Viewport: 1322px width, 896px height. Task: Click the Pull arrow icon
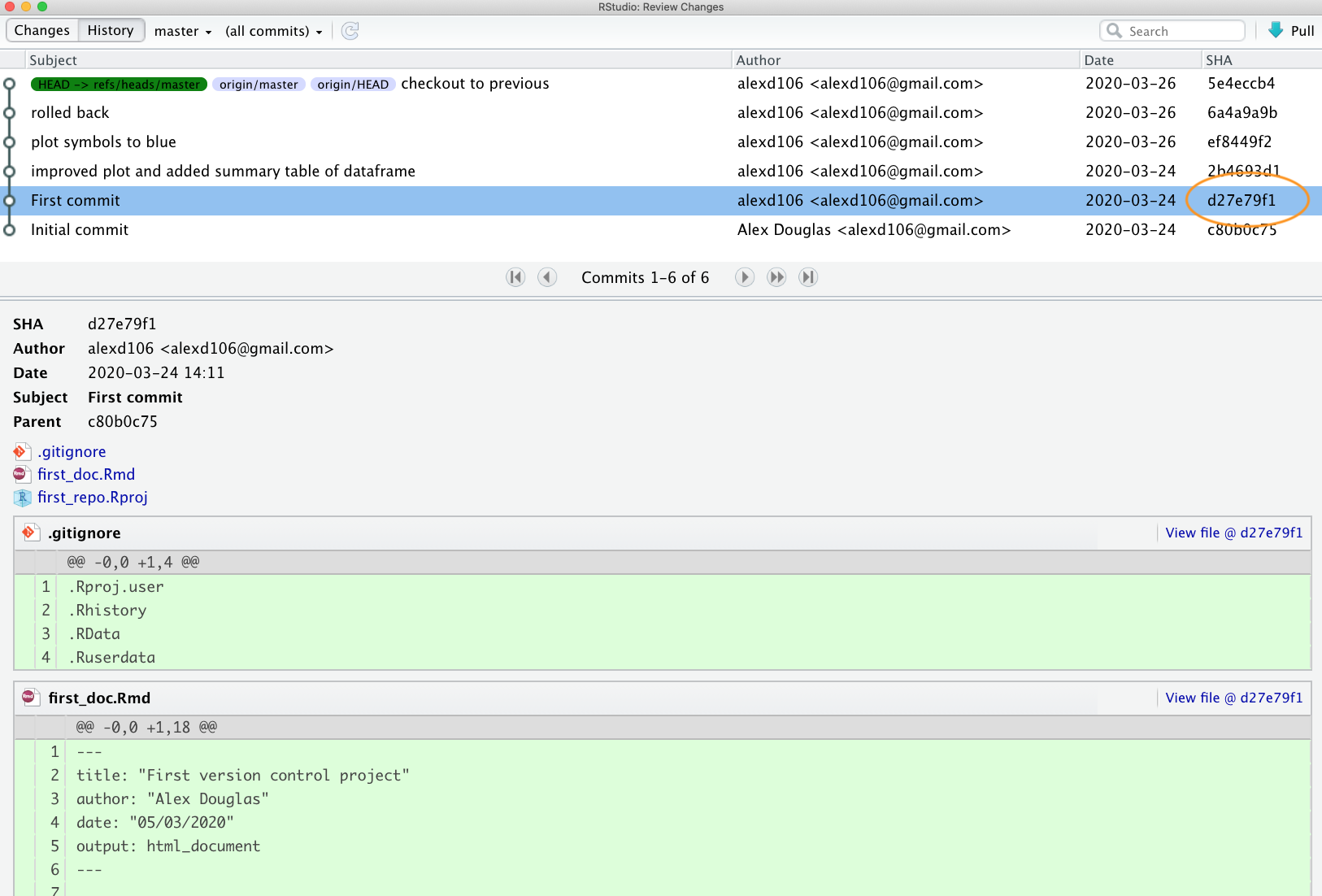1276,30
